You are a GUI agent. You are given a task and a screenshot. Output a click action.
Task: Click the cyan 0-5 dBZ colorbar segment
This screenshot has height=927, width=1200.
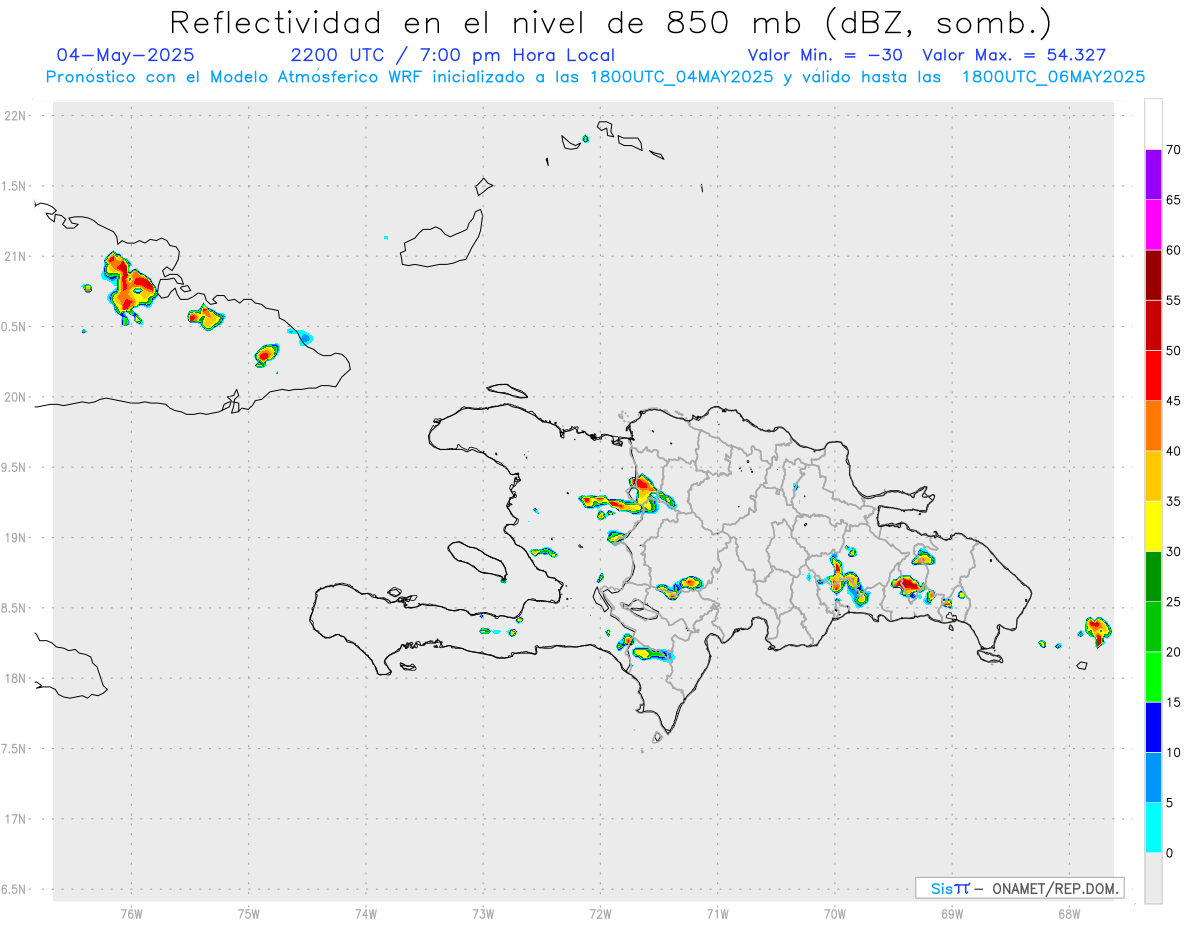point(1153,828)
